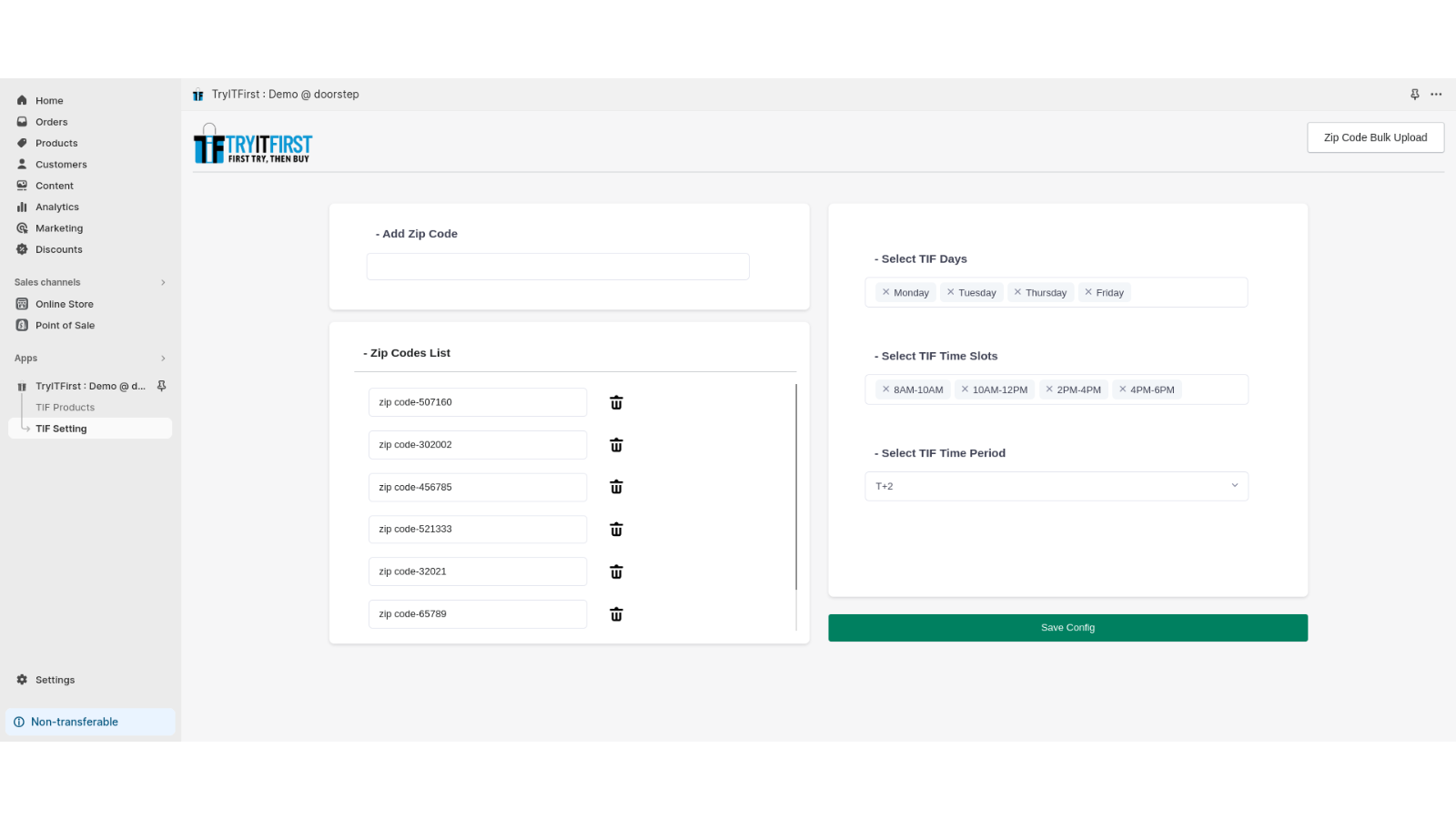
Task: Open TIF Products in sidebar
Action: (65, 408)
